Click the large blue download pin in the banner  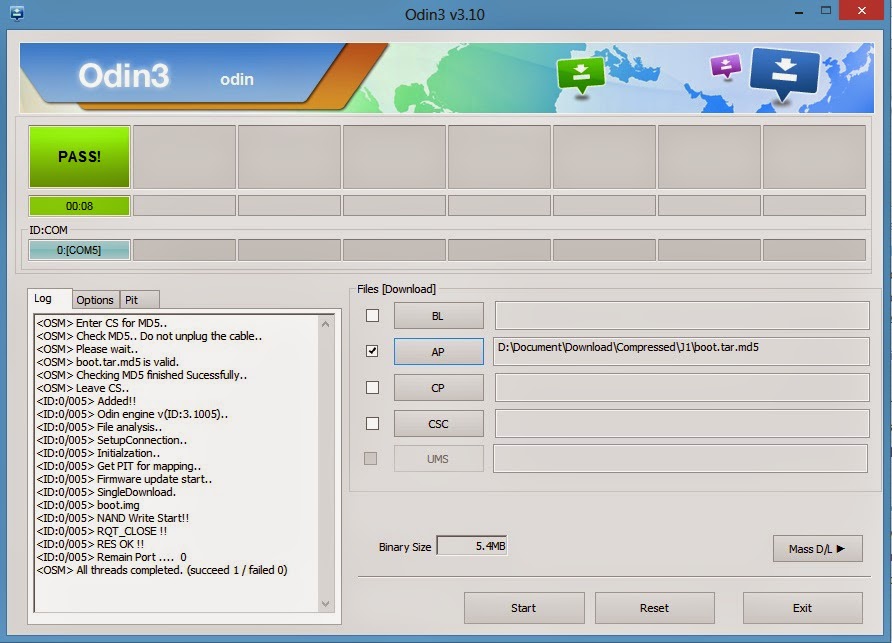(x=784, y=74)
